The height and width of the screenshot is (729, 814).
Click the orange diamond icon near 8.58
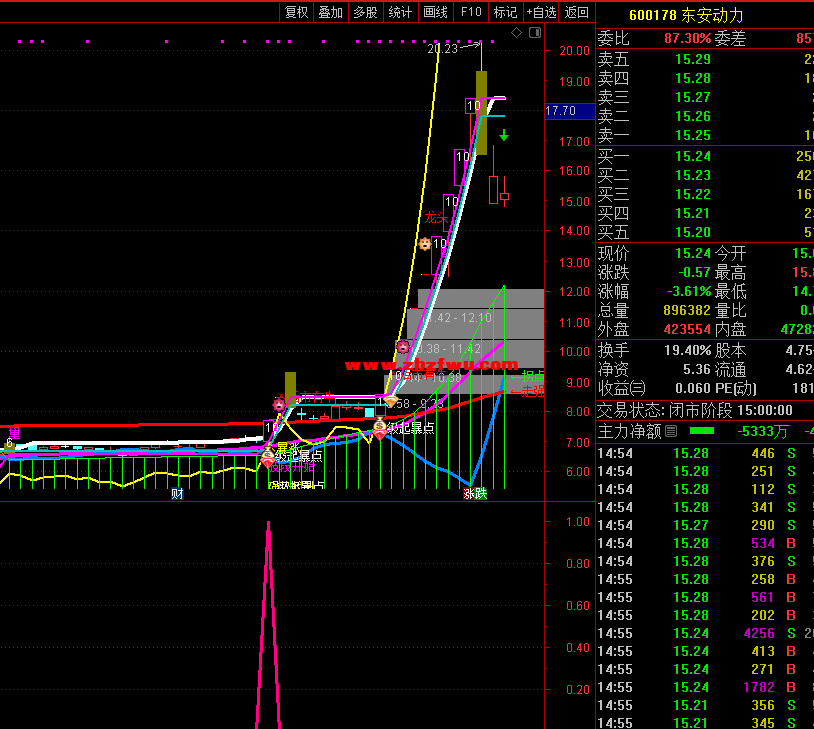point(390,401)
